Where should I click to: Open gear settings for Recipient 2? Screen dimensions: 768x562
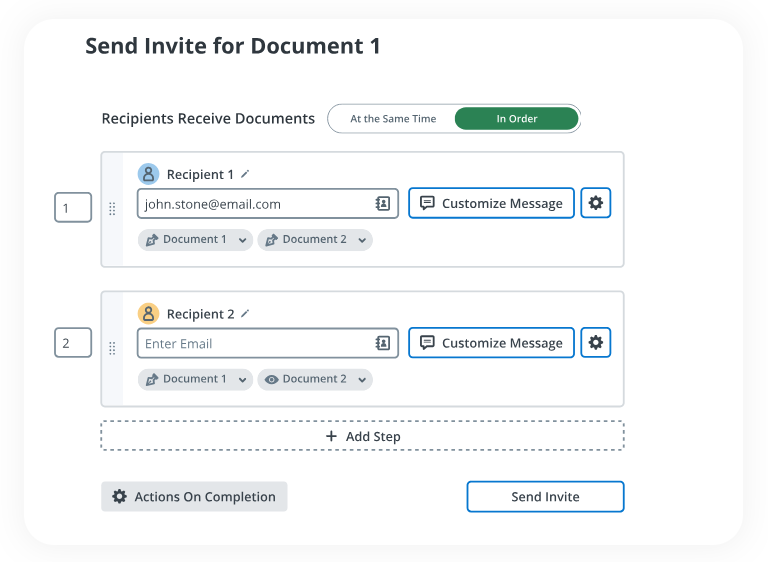(x=596, y=343)
